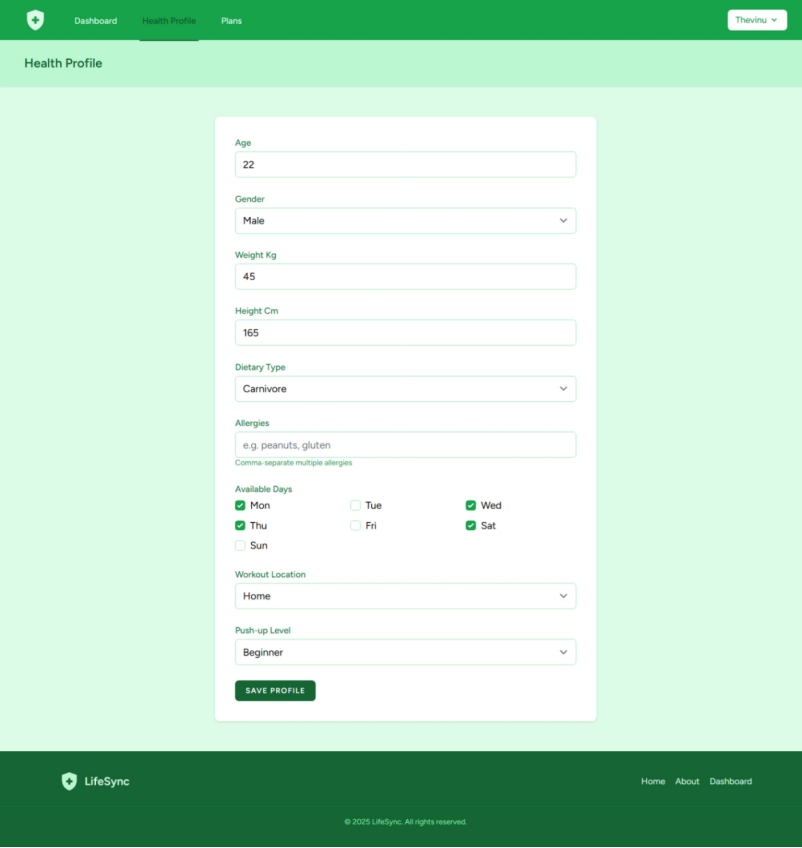Image resolution: width=802 pixels, height=848 pixels.
Task: Uncheck the Thu availability checkbox
Action: pyautogui.click(x=240, y=525)
